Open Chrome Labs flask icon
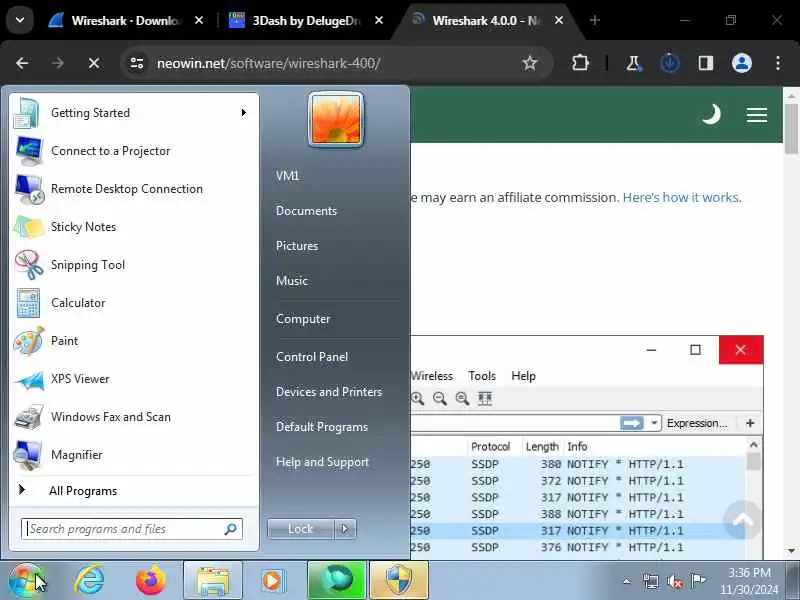This screenshot has width=800, height=600. point(634,63)
